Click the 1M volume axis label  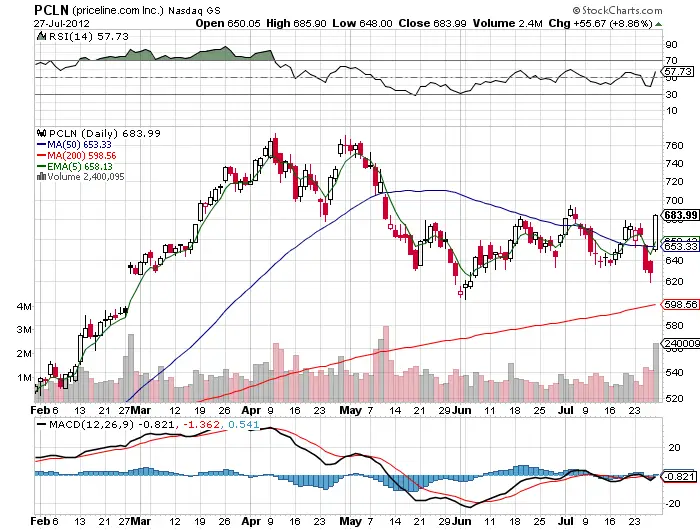pos(24,378)
